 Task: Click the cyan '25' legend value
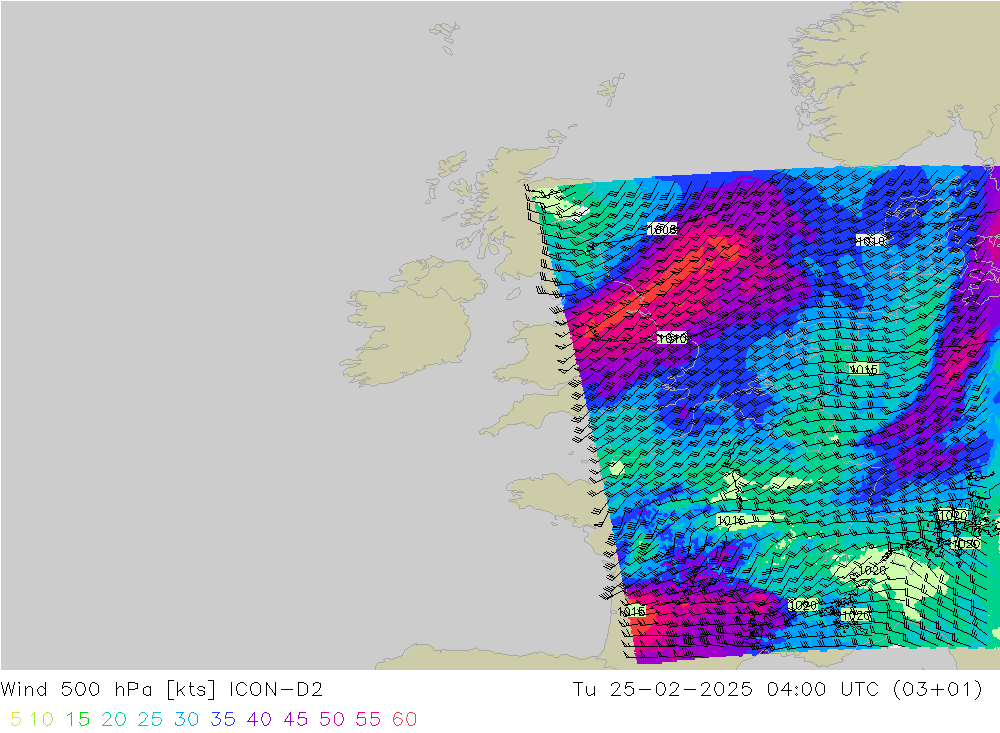tap(151, 719)
